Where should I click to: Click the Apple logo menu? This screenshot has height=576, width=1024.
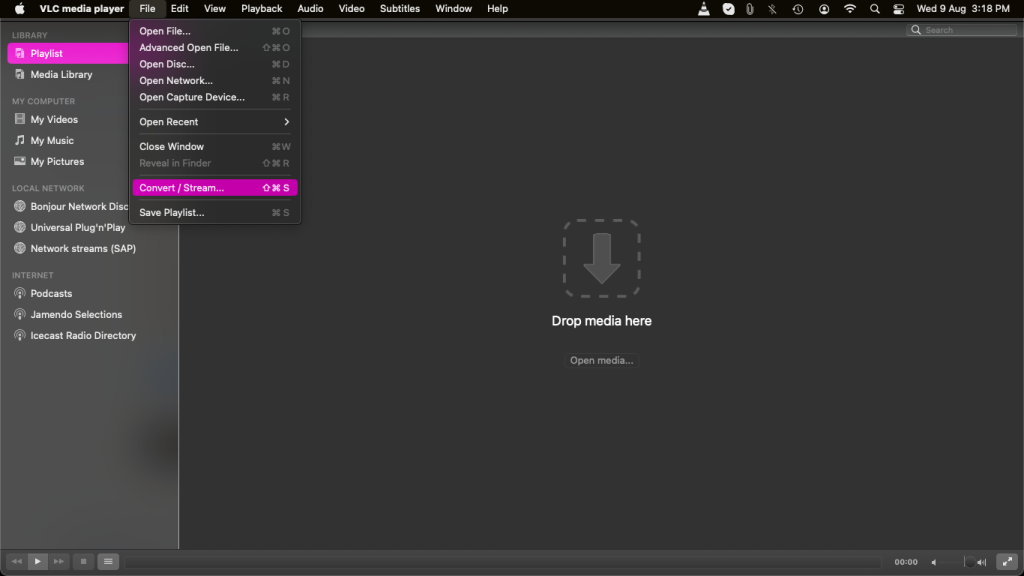click(20, 8)
